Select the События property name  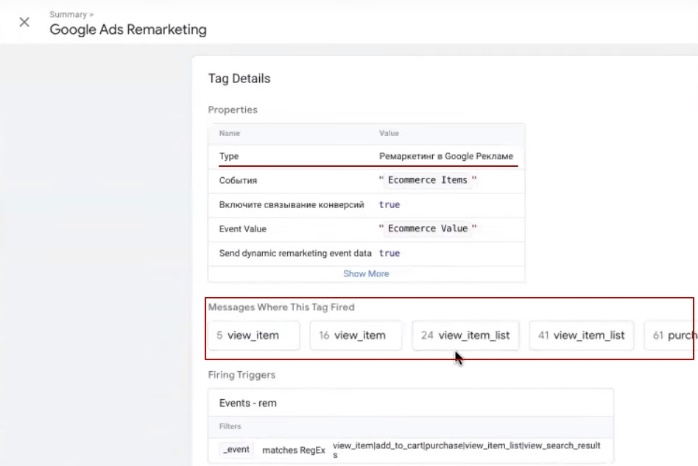point(238,180)
